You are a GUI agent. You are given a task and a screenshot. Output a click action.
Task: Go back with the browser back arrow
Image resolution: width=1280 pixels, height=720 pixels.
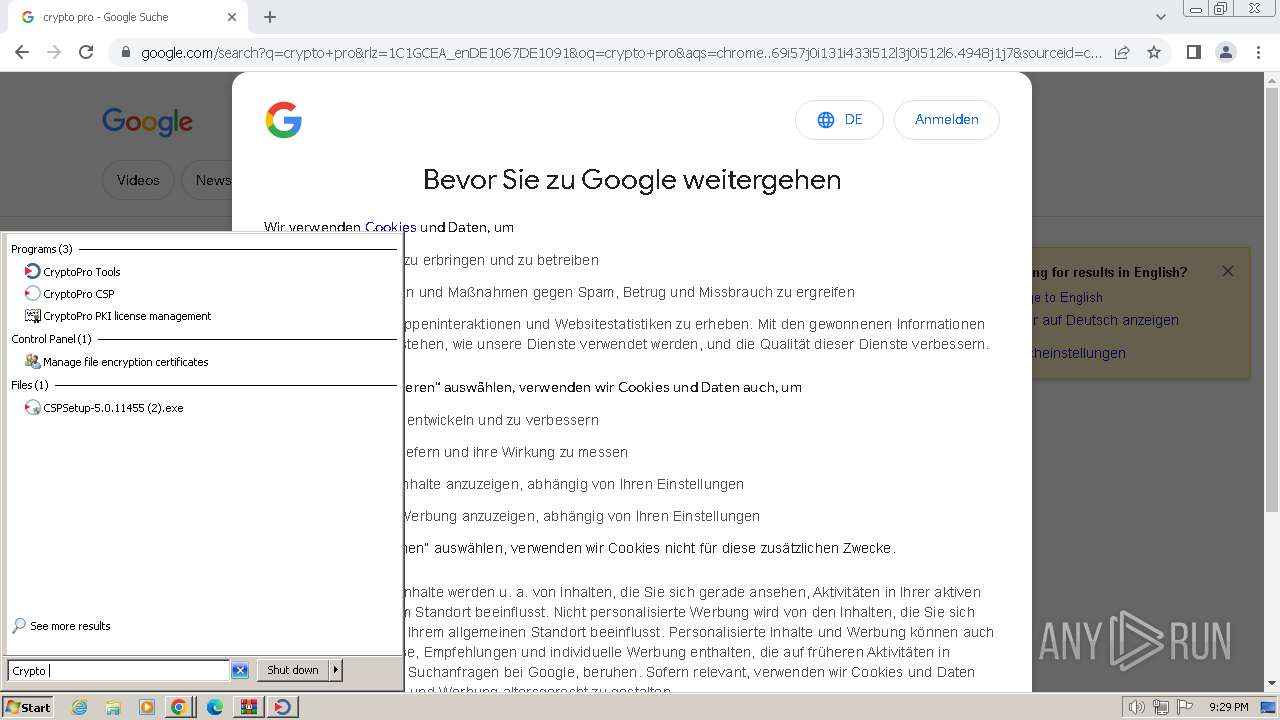coord(22,52)
